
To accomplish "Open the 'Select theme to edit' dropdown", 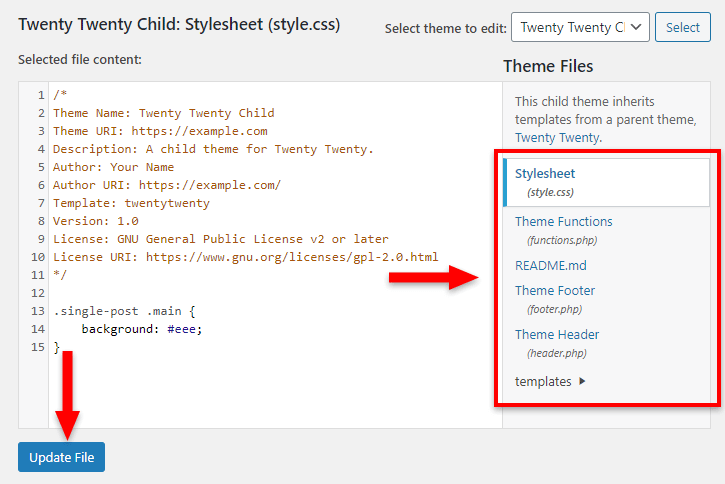I will click(x=580, y=27).
